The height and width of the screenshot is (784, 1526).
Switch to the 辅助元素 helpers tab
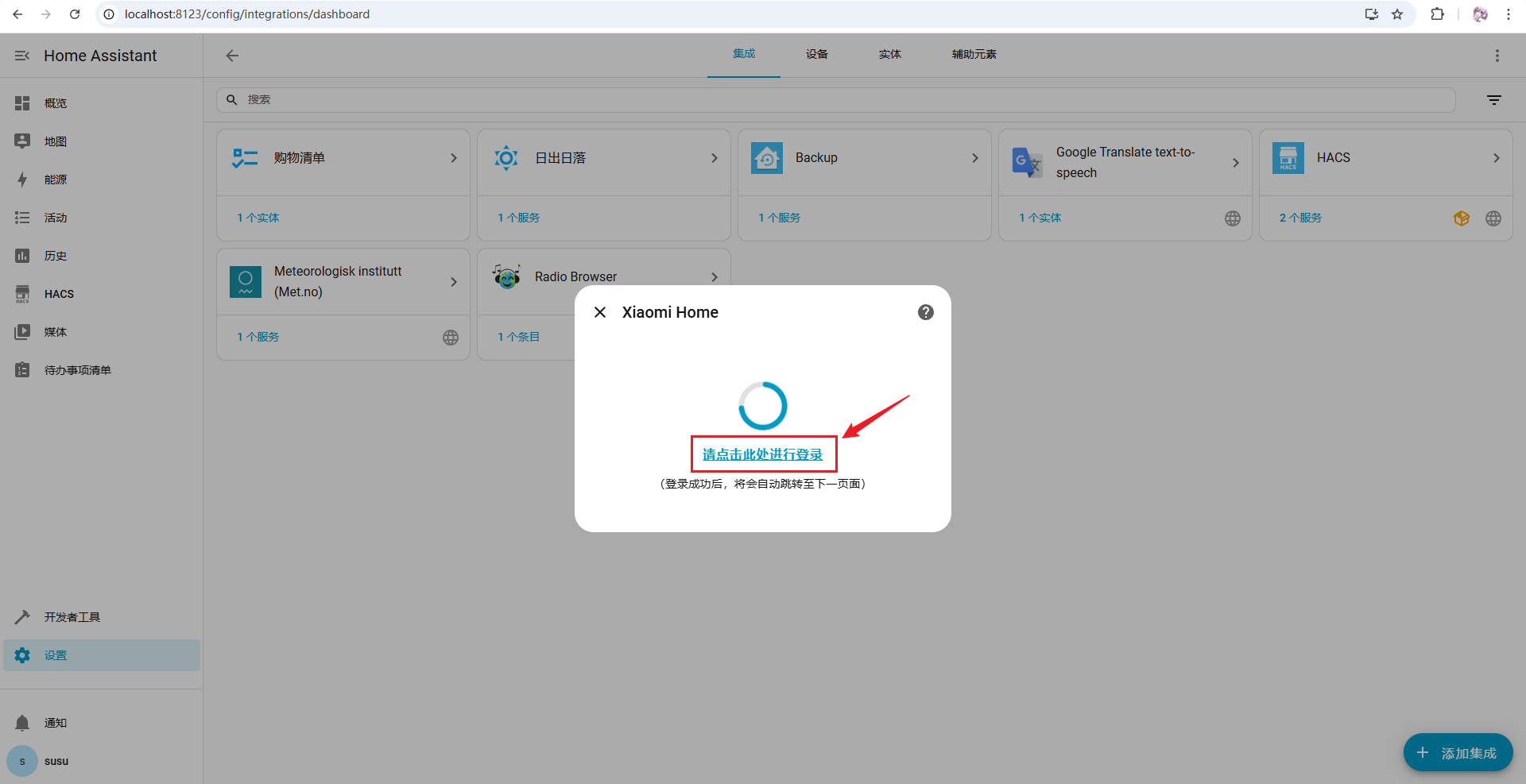coord(974,54)
